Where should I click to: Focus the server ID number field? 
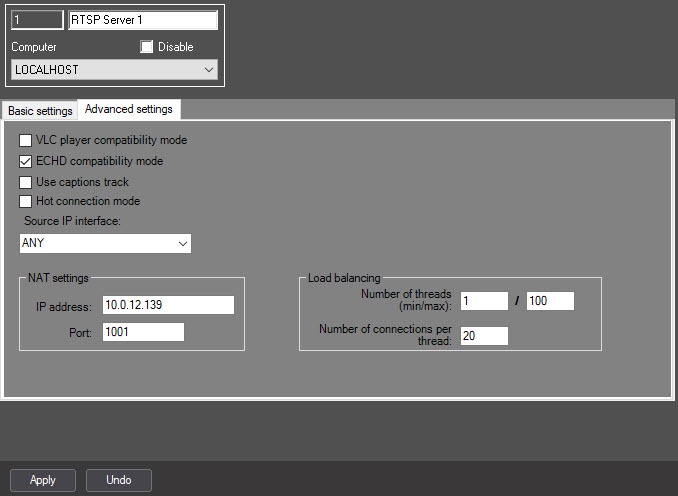tap(36, 20)
